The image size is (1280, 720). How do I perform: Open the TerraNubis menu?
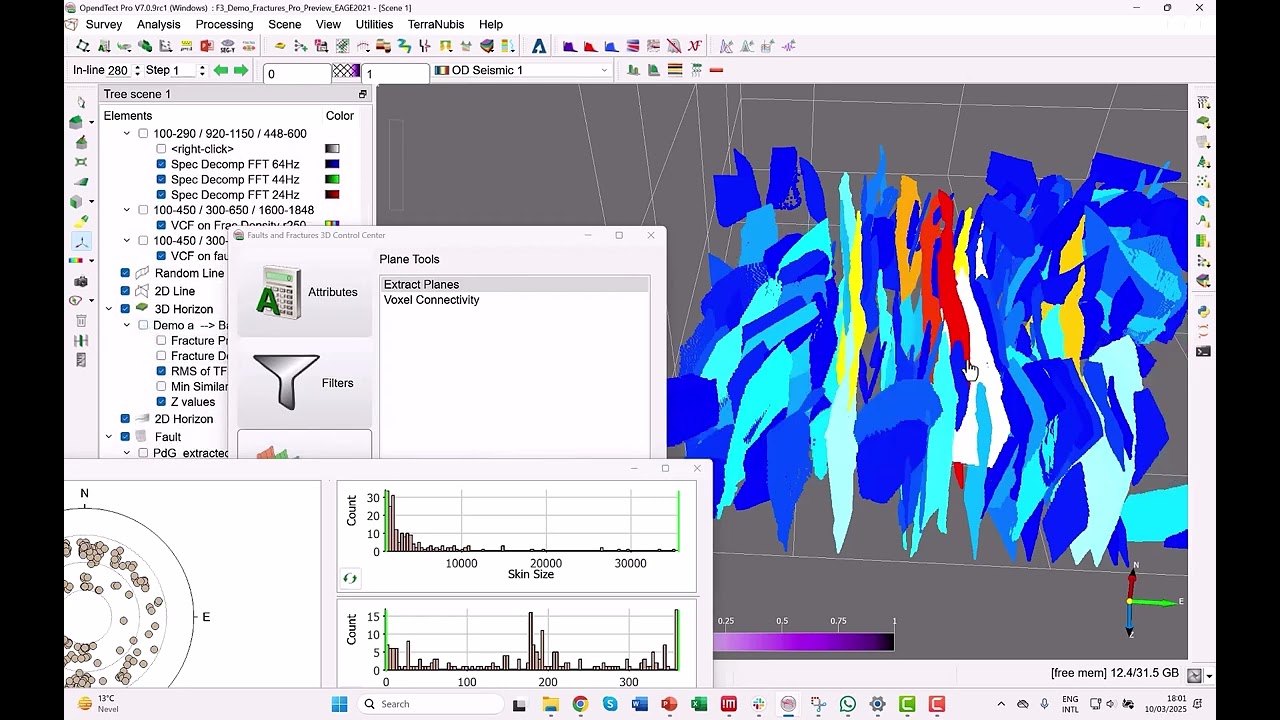(436, 24)
